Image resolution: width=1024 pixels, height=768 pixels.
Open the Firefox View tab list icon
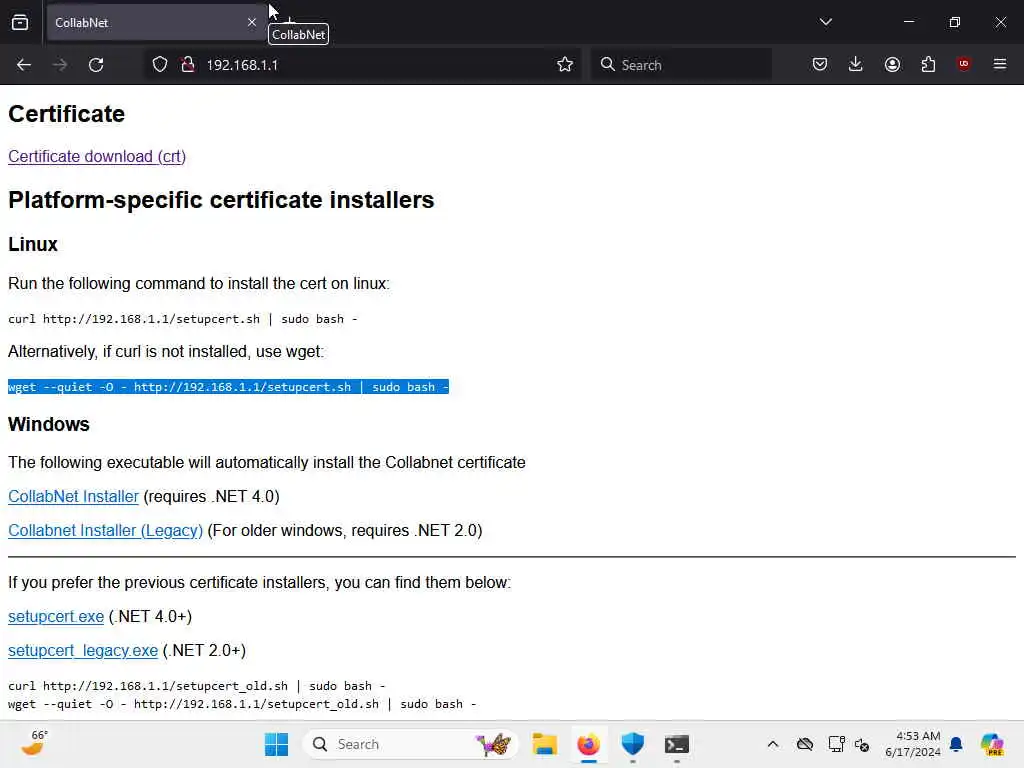20,22
